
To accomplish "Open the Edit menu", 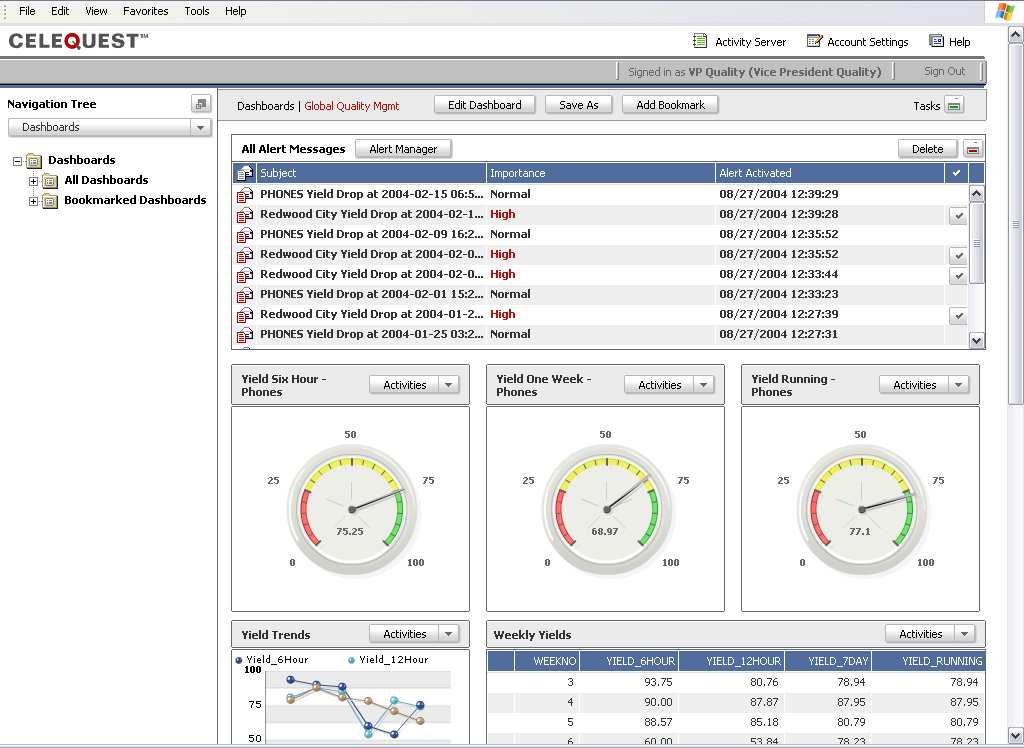I will [x=60, y=11].
